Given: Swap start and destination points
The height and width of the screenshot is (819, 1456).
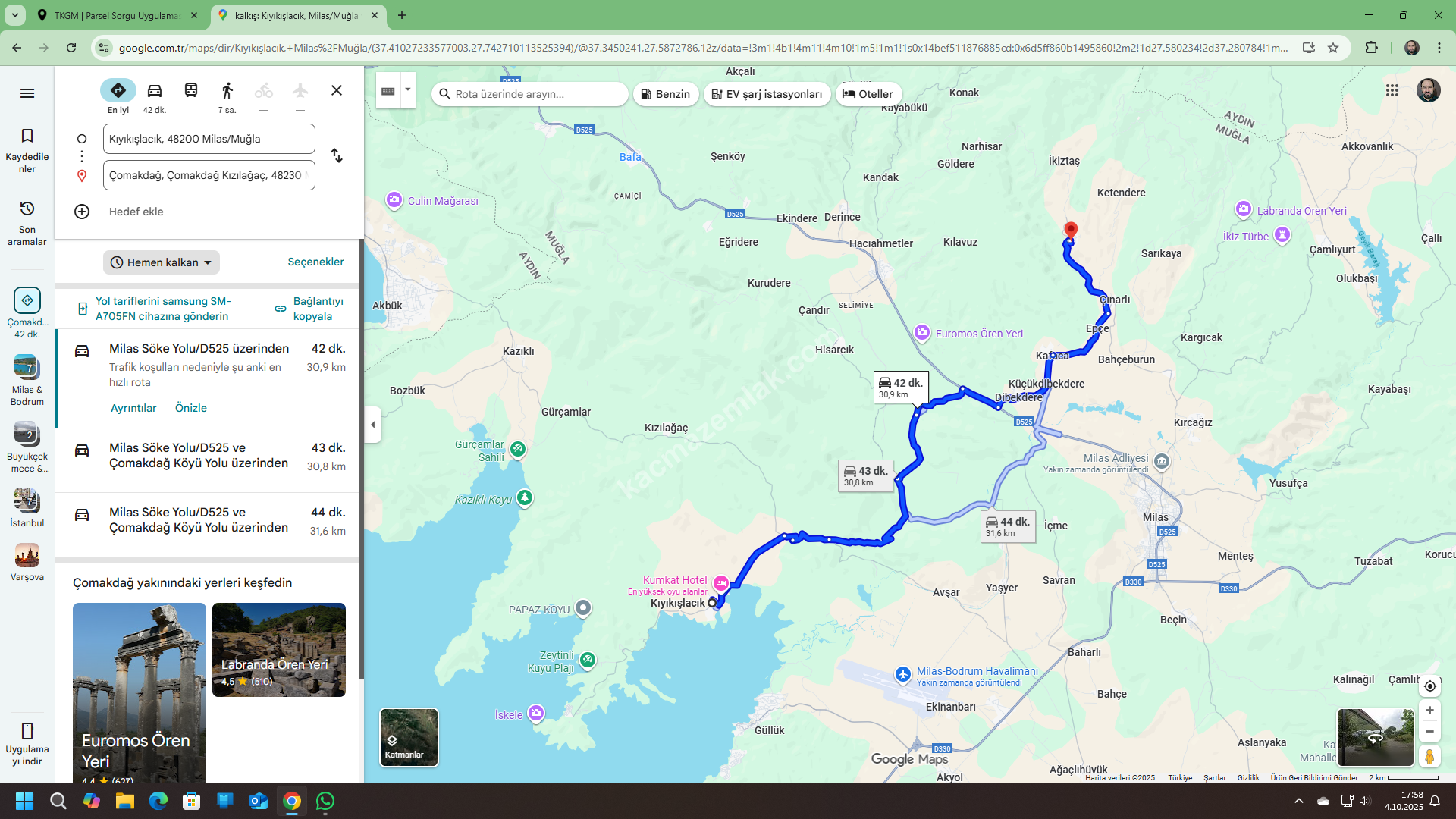Looking at the screenshot, I should tap(337, 156).
